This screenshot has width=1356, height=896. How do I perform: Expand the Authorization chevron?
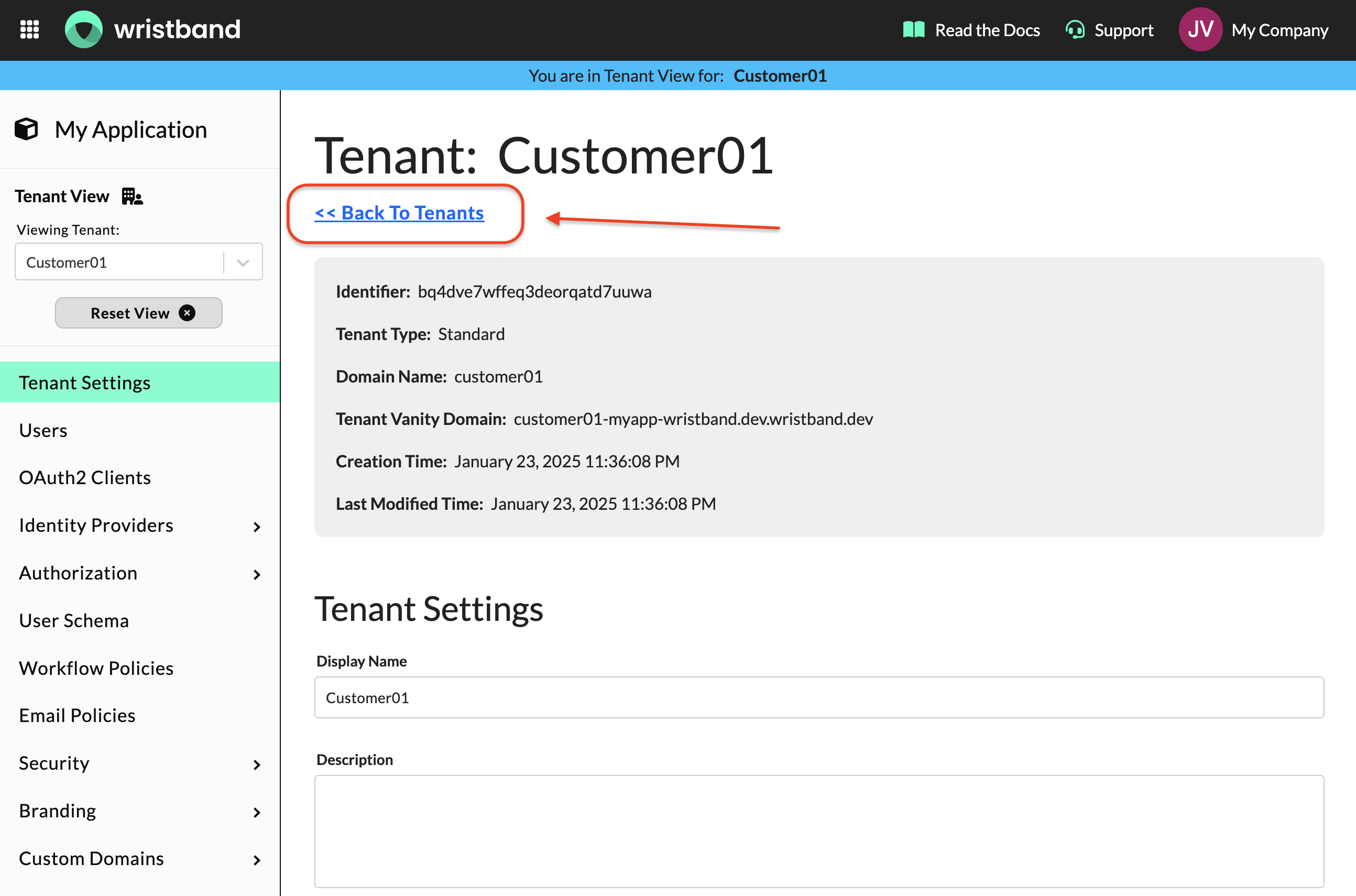257,575
